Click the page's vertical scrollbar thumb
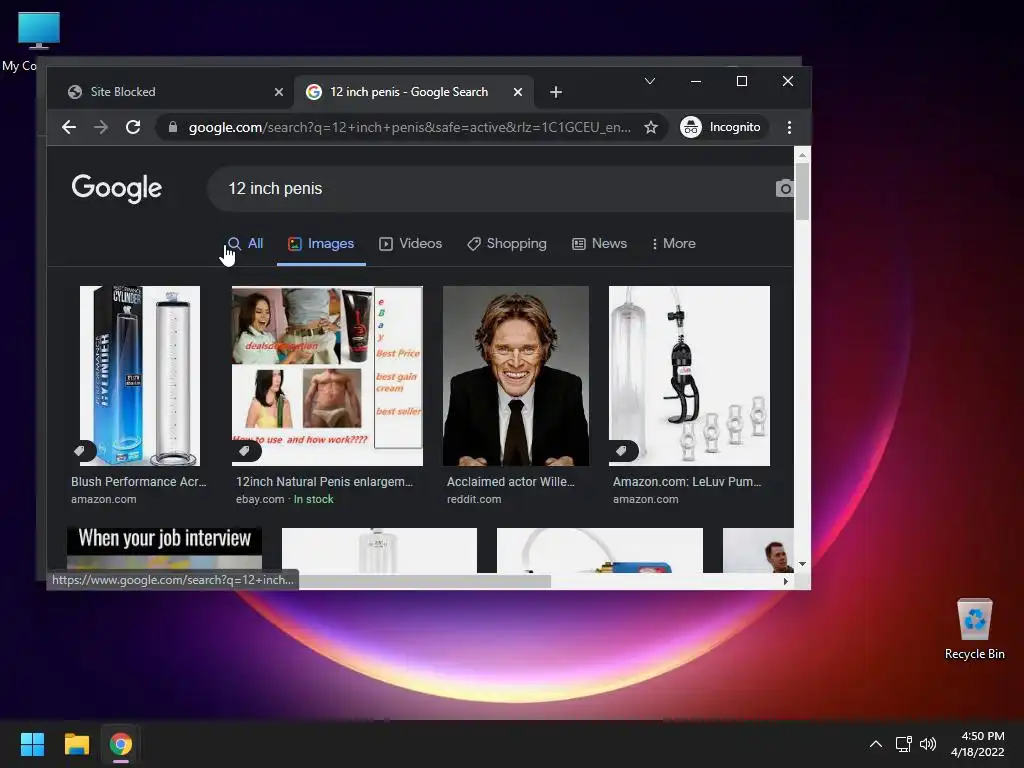Image resolution: width=1024 pixels, height=768 pixels. click(x=802, y=191)
